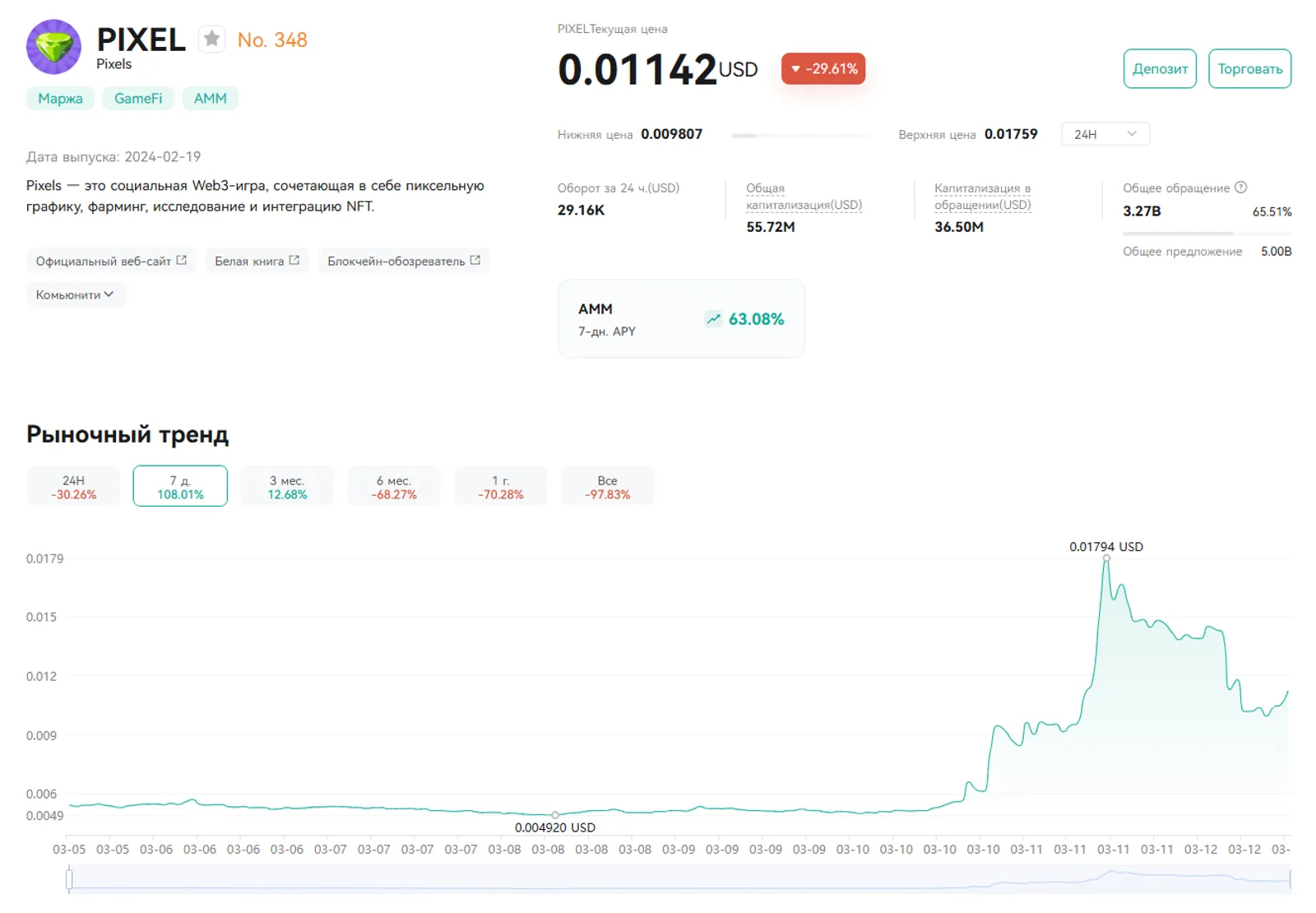Click the 36.50M circulating cap value
The height and width of the screenshot is (913, 1316).
click(959, 227)
